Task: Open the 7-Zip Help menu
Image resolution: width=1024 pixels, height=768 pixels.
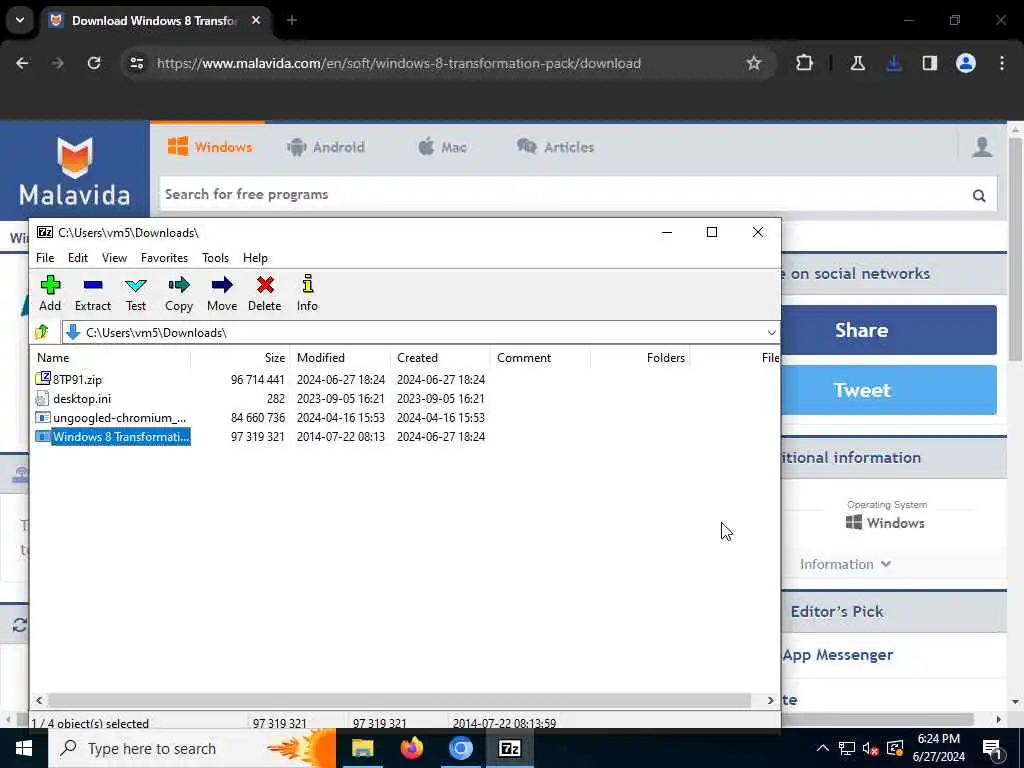Action: (x=255, y=258)
